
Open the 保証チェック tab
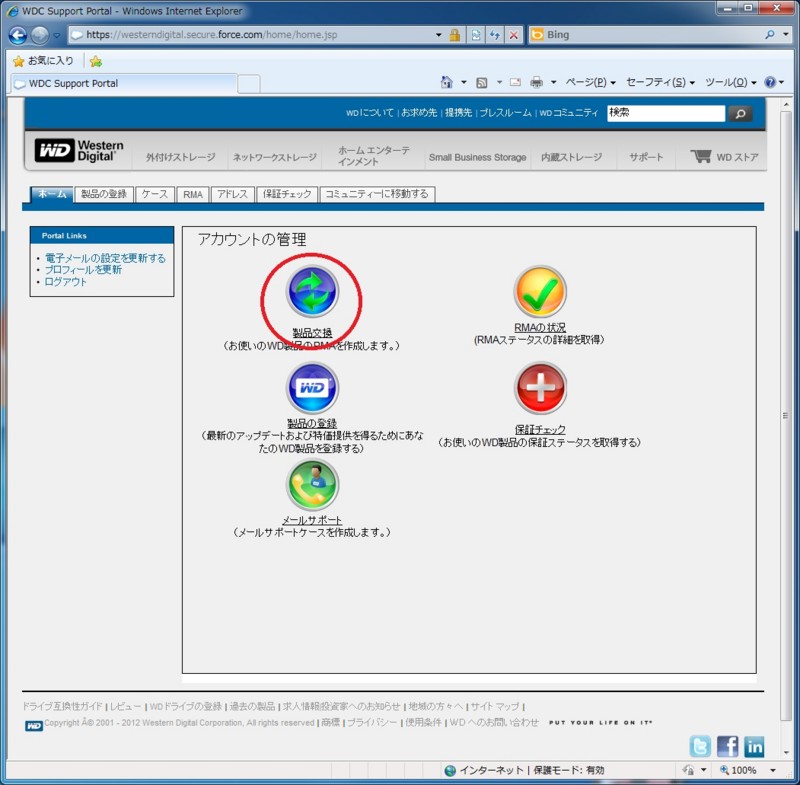[287, 194]
